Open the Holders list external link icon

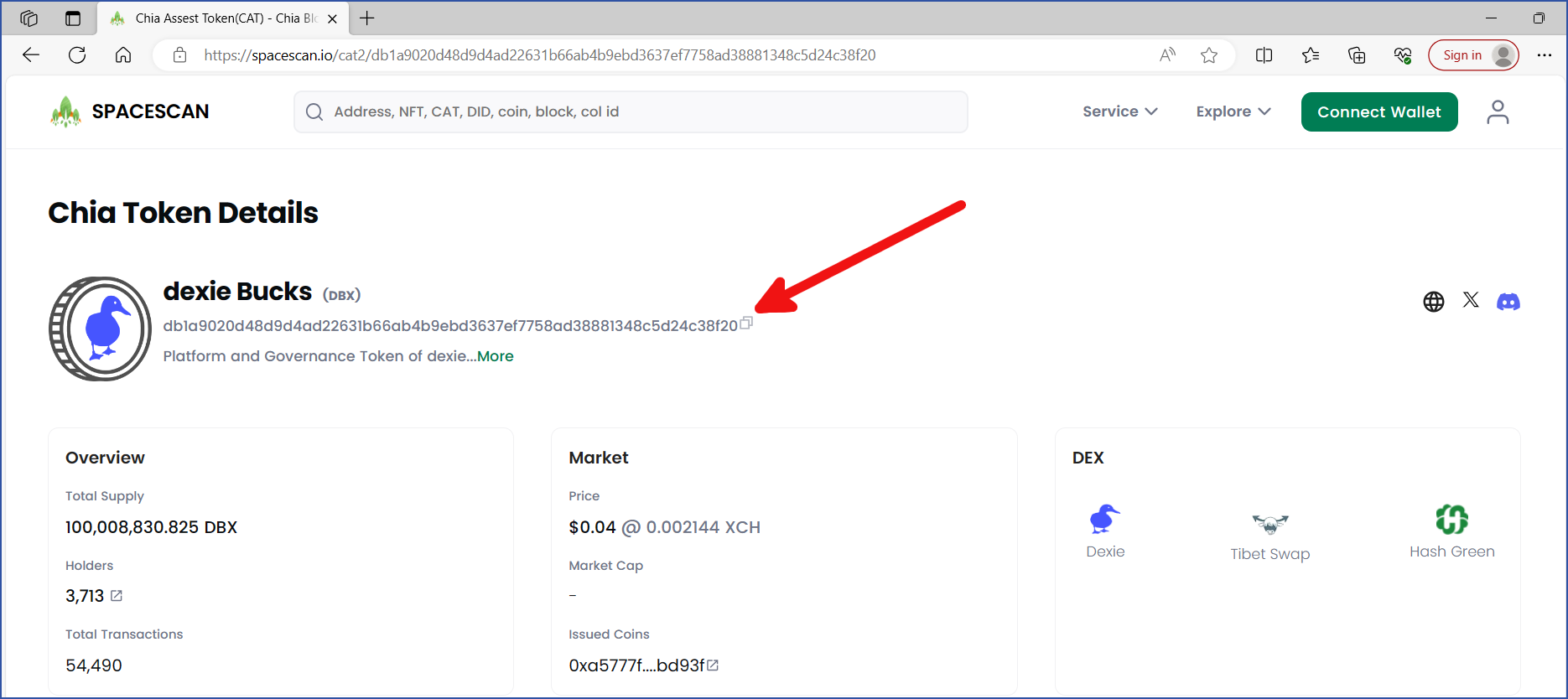click(117, 596)
